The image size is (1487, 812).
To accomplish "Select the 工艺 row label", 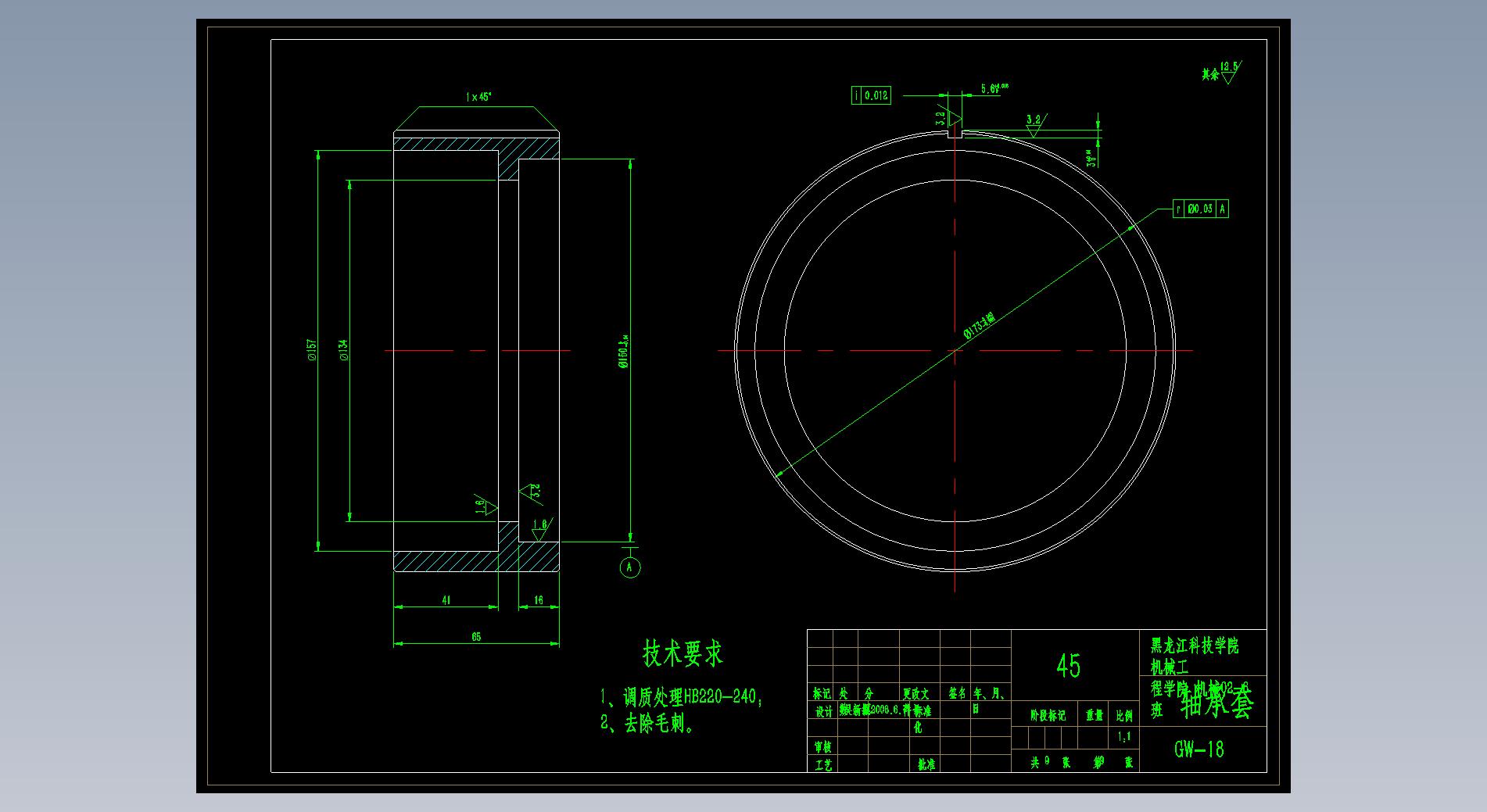I will click(x=823, y=766).
